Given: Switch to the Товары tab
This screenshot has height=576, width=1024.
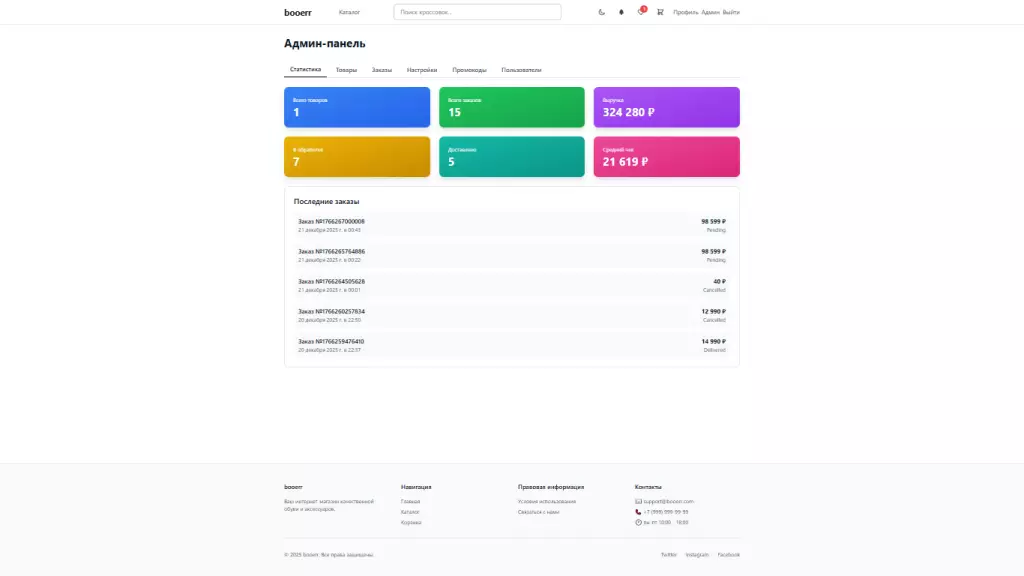Looking at the screenshot, I should (x=346, y=70).
